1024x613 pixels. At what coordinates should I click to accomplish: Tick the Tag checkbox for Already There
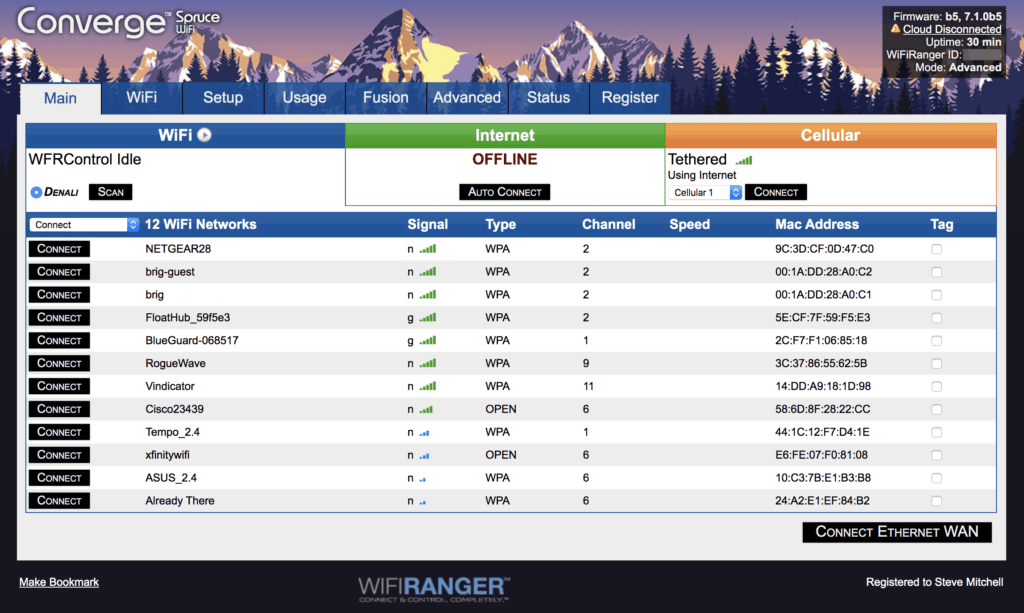pos(936,501)
